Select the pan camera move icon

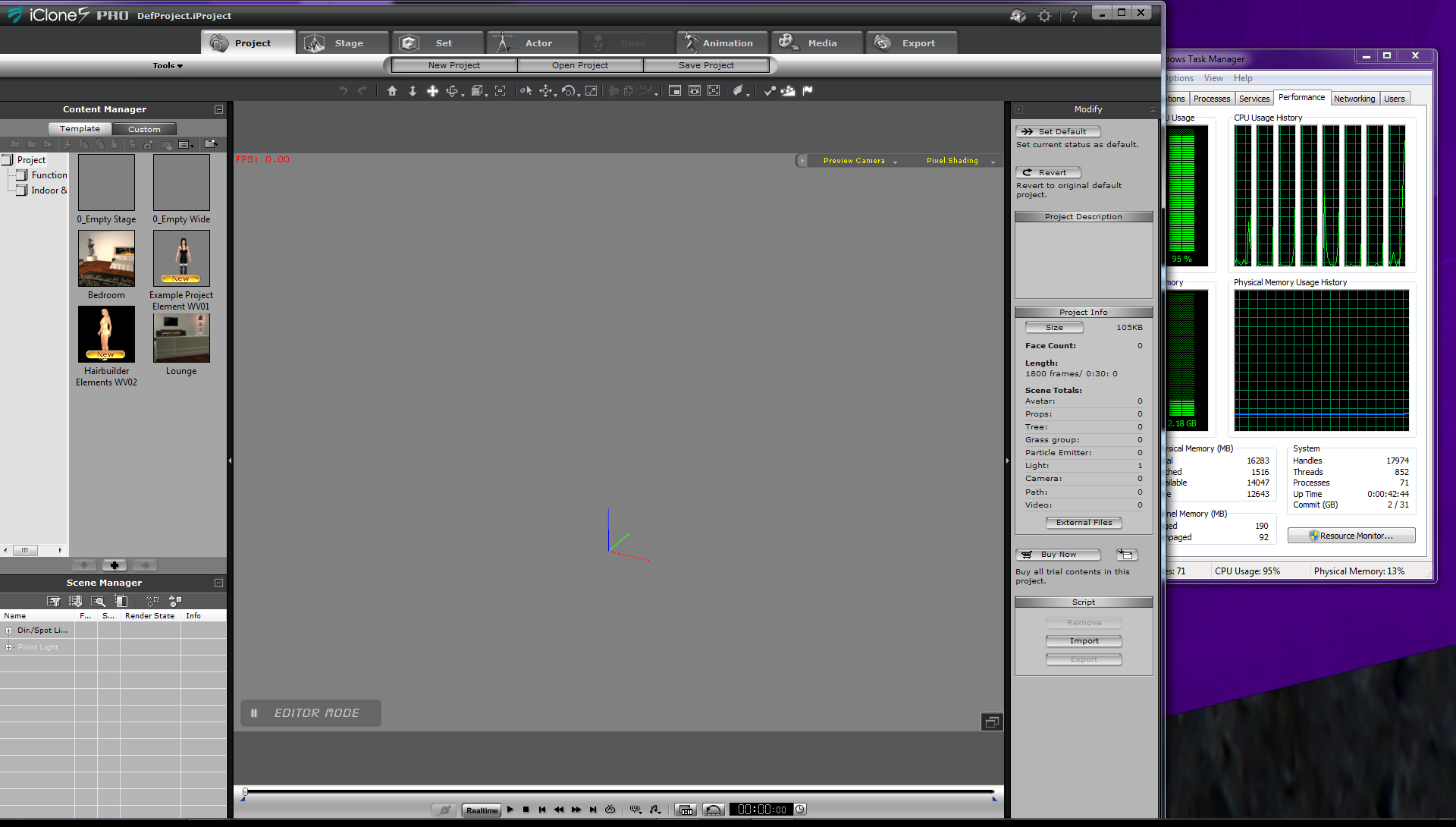pos(432,91)
